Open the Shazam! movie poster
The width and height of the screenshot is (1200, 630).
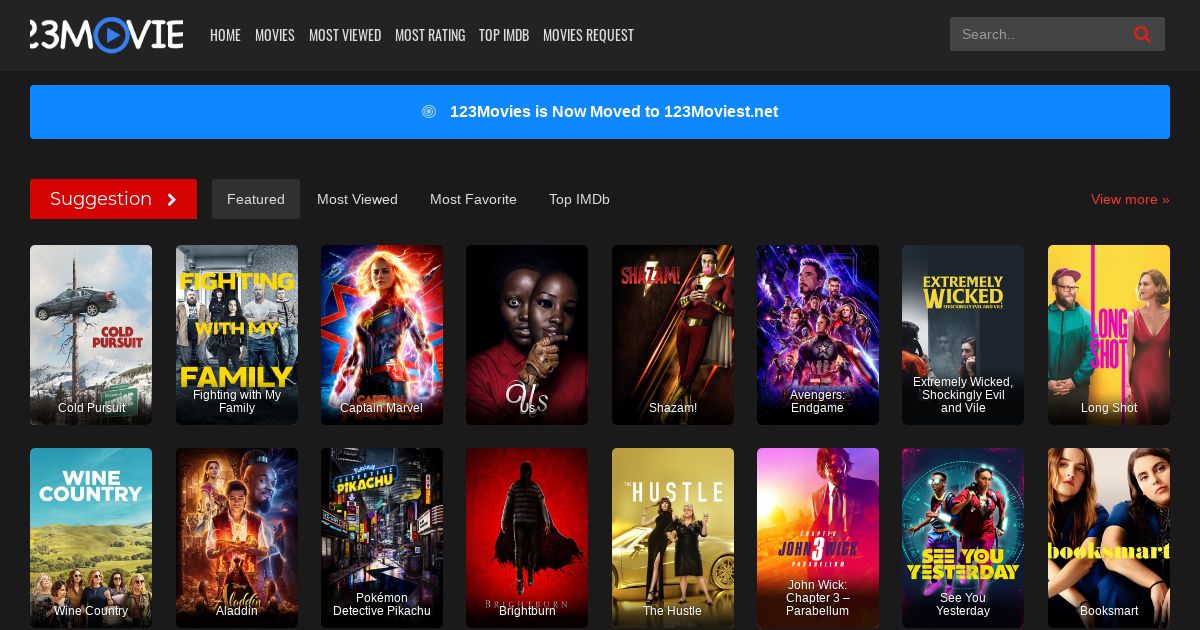pos(673,335)
